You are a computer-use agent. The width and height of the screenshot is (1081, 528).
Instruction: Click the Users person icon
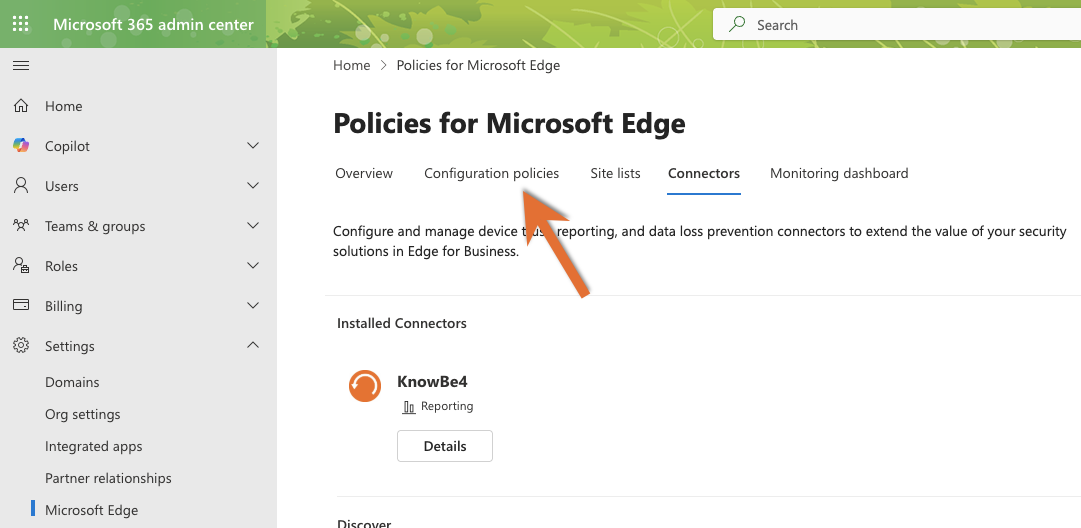[21, 186]
